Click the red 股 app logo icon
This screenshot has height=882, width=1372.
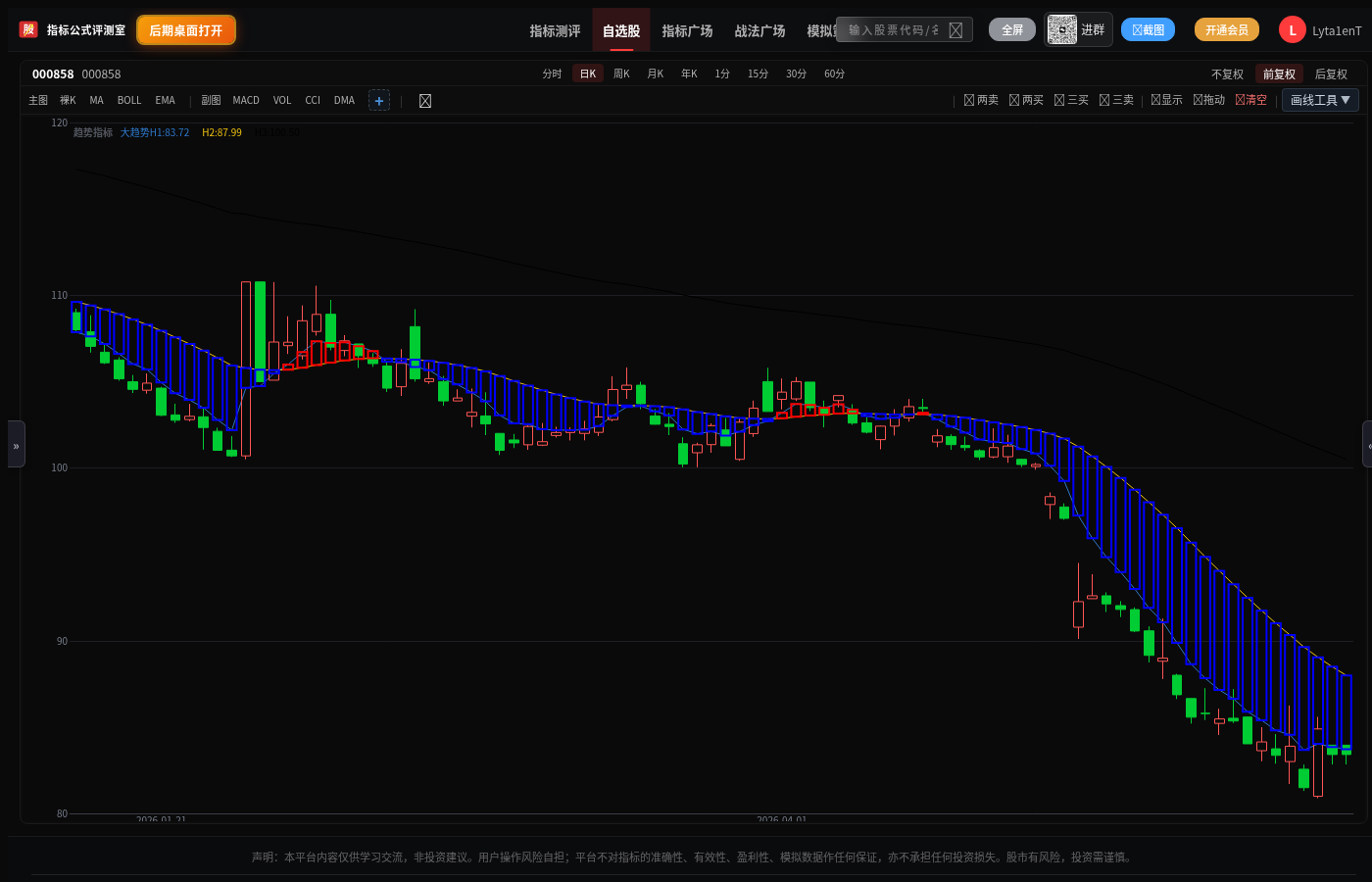[x=28, y=29]
